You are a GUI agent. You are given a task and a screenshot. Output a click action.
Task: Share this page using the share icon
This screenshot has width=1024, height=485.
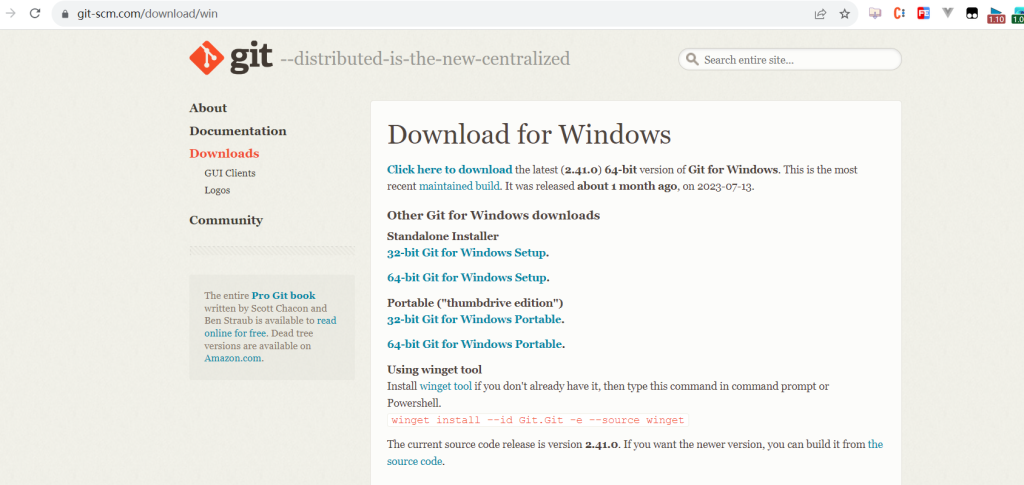click(820, 14)
